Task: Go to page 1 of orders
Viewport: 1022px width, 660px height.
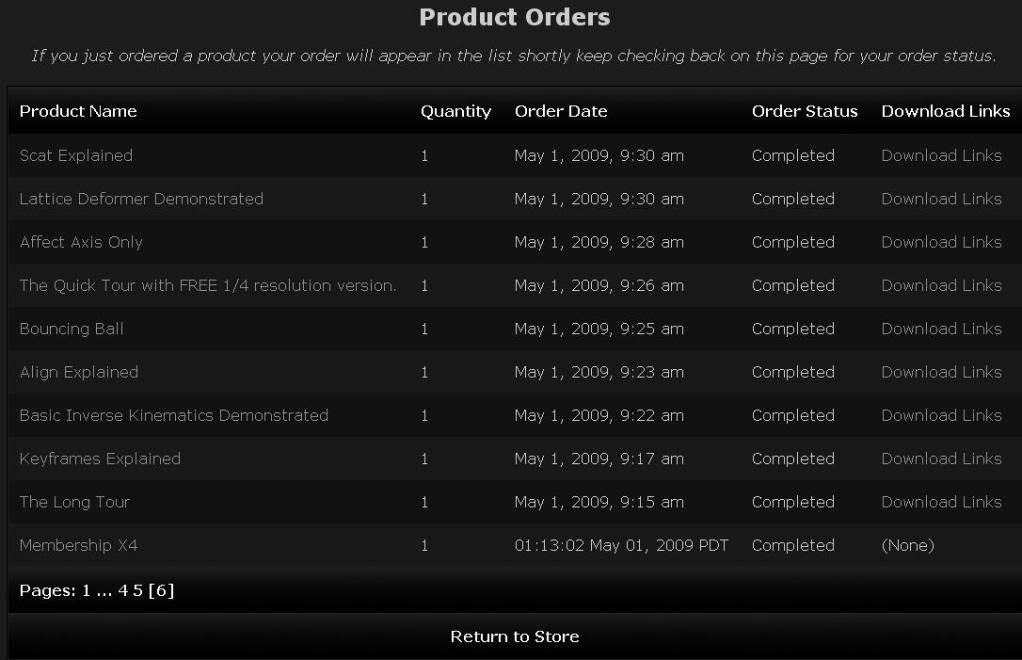Action: (87, 591)
